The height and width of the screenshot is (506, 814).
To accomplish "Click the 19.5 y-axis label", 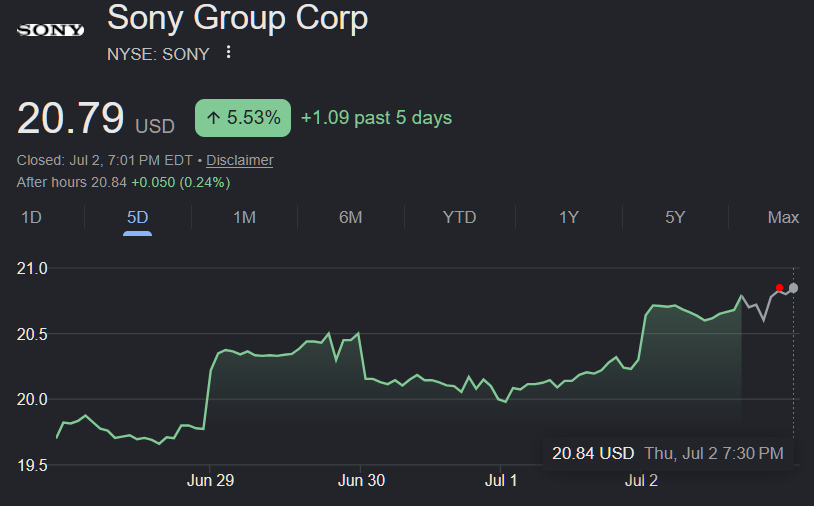I will point(32,465).
